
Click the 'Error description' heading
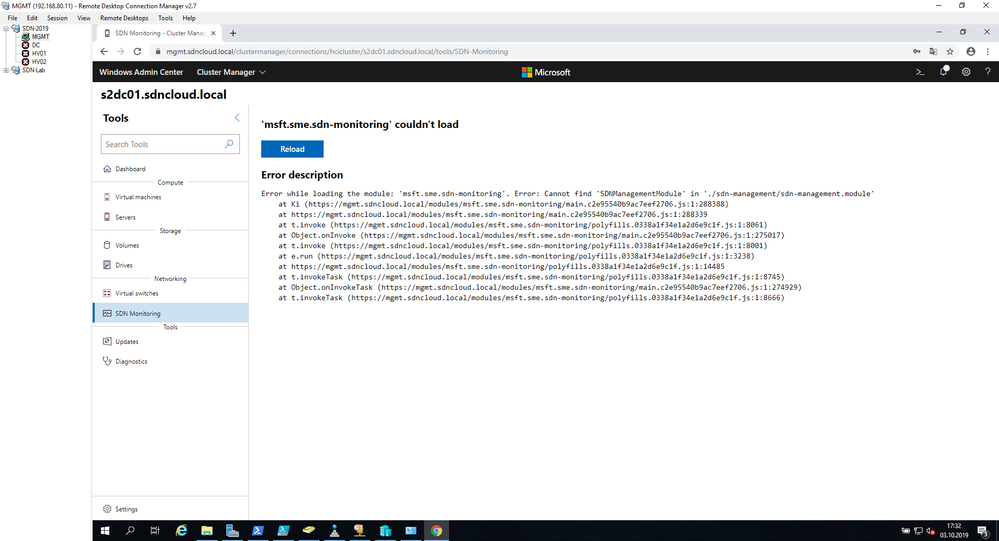(x=302, y=175)
